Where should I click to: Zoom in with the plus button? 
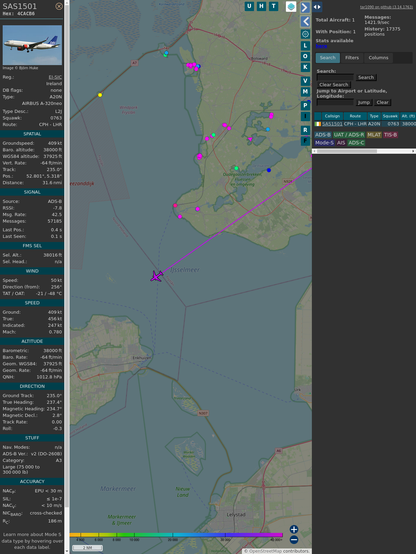point(294,529)
